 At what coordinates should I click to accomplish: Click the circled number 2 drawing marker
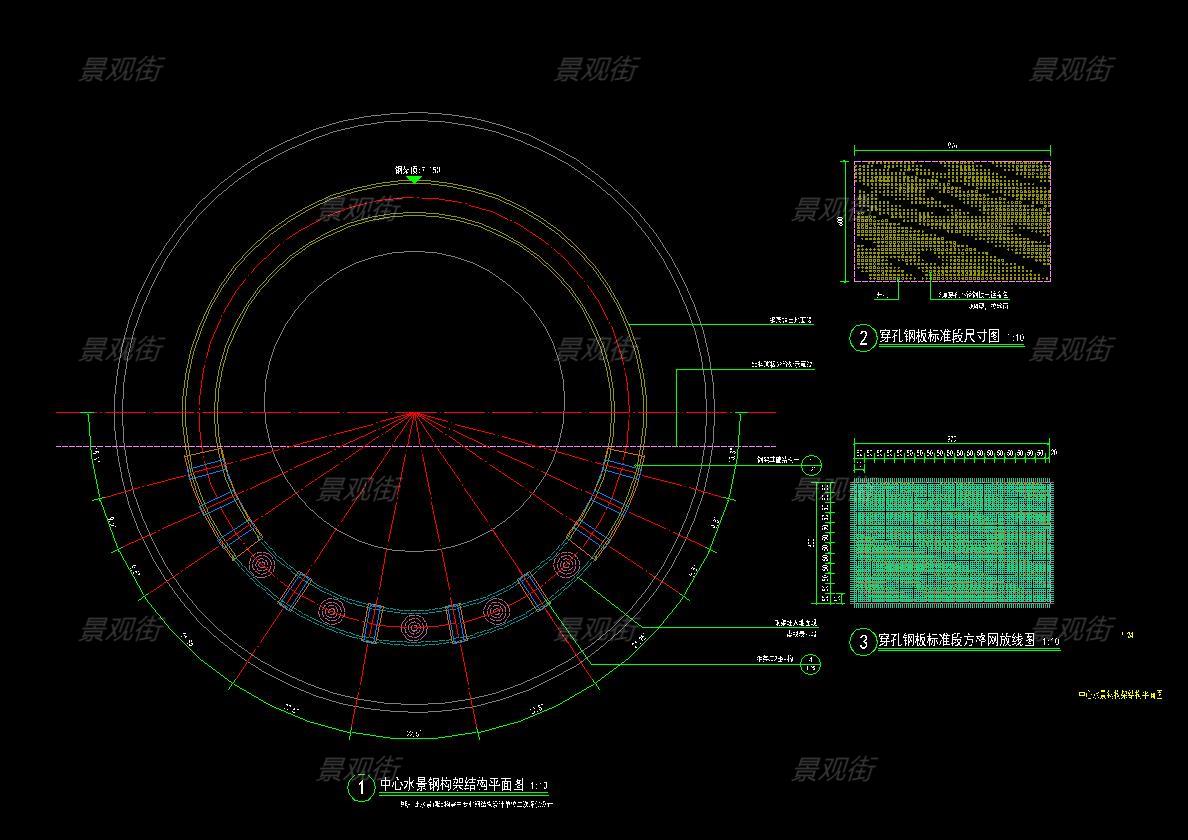pyautogui.click(x=863, y=338)
